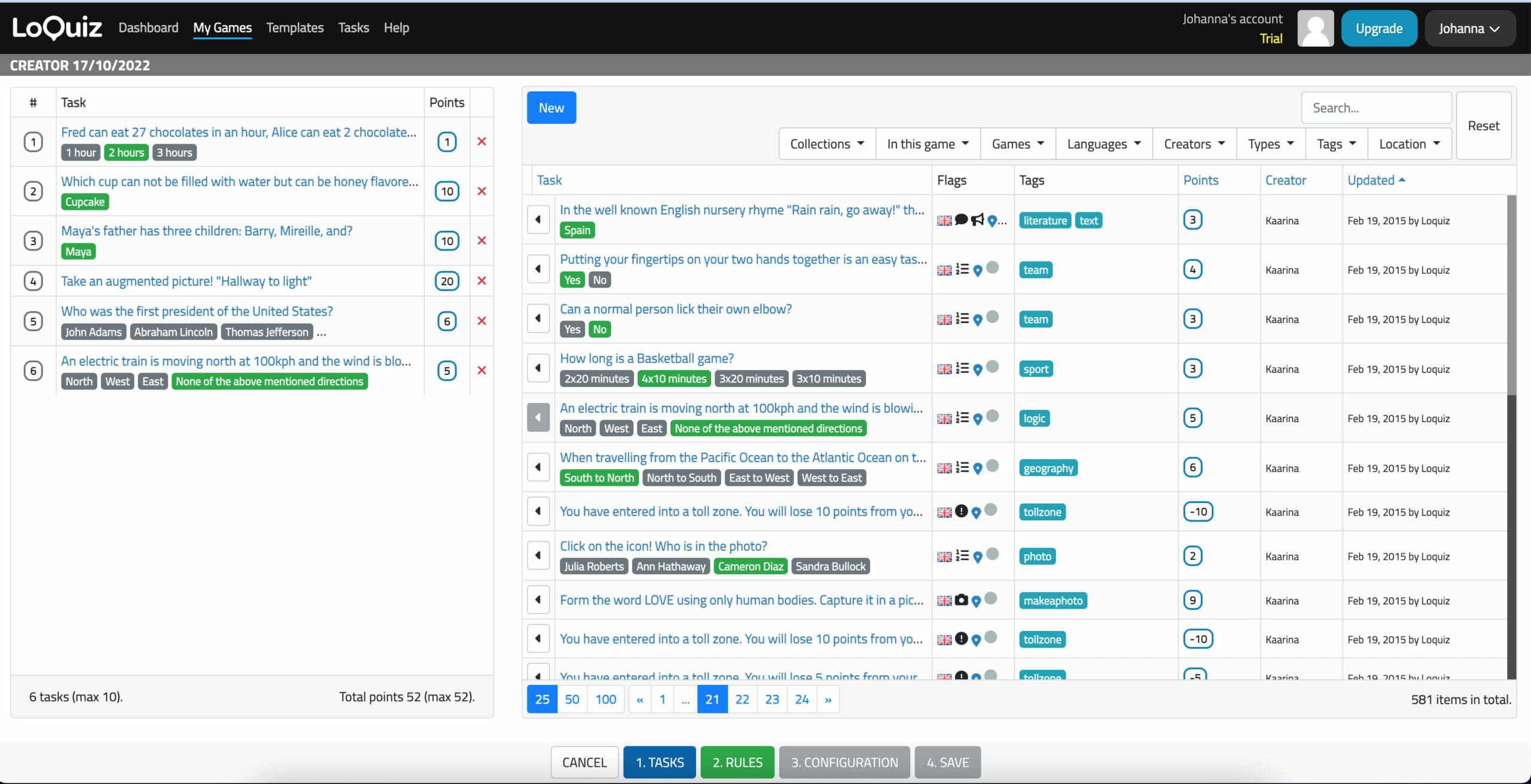Viewport: 1531px width, 784px height.
Task: Open the elbow licking question link
Action: point(676,309)
